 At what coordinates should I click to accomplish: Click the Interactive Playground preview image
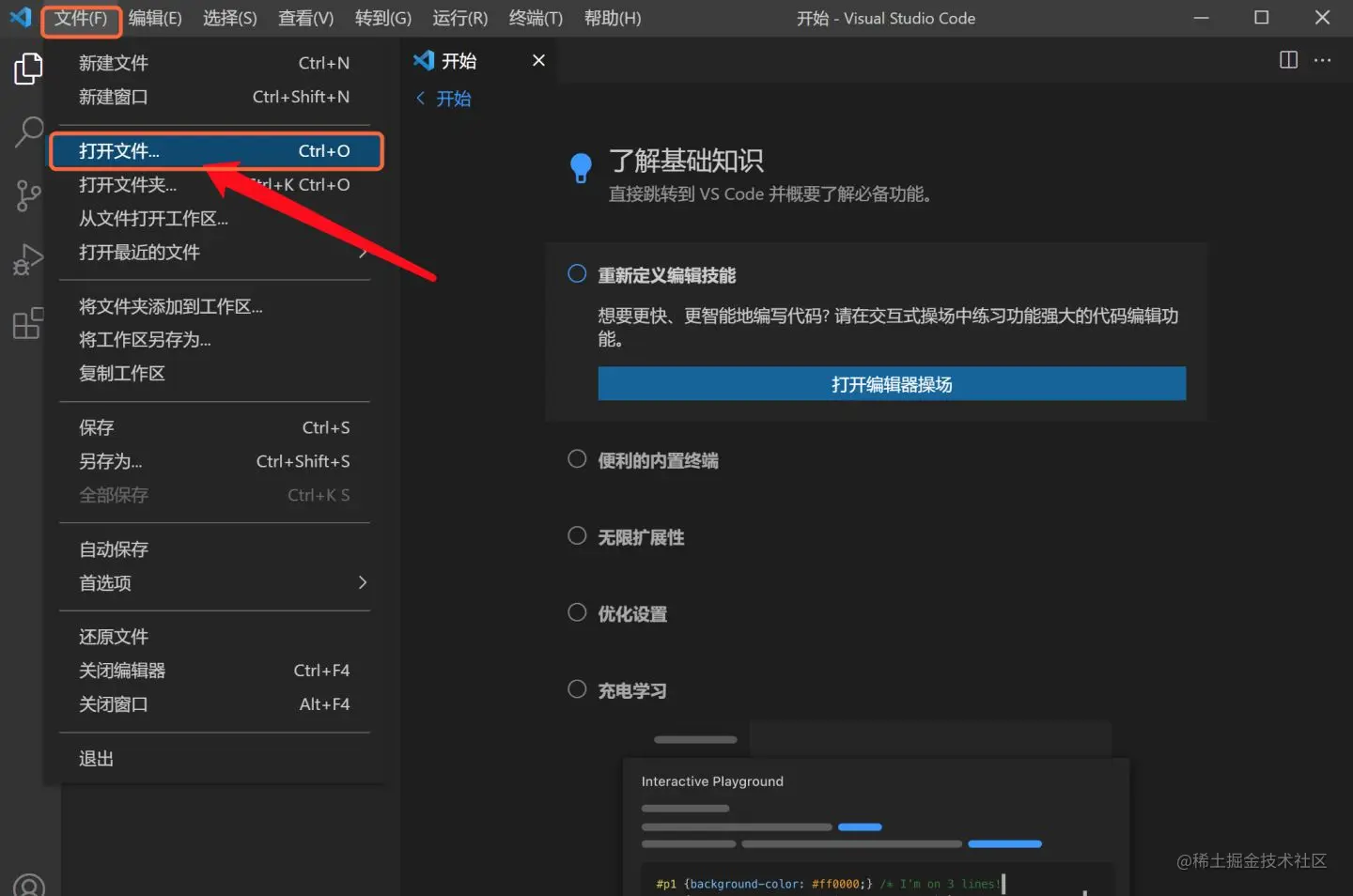coord(877,808)
